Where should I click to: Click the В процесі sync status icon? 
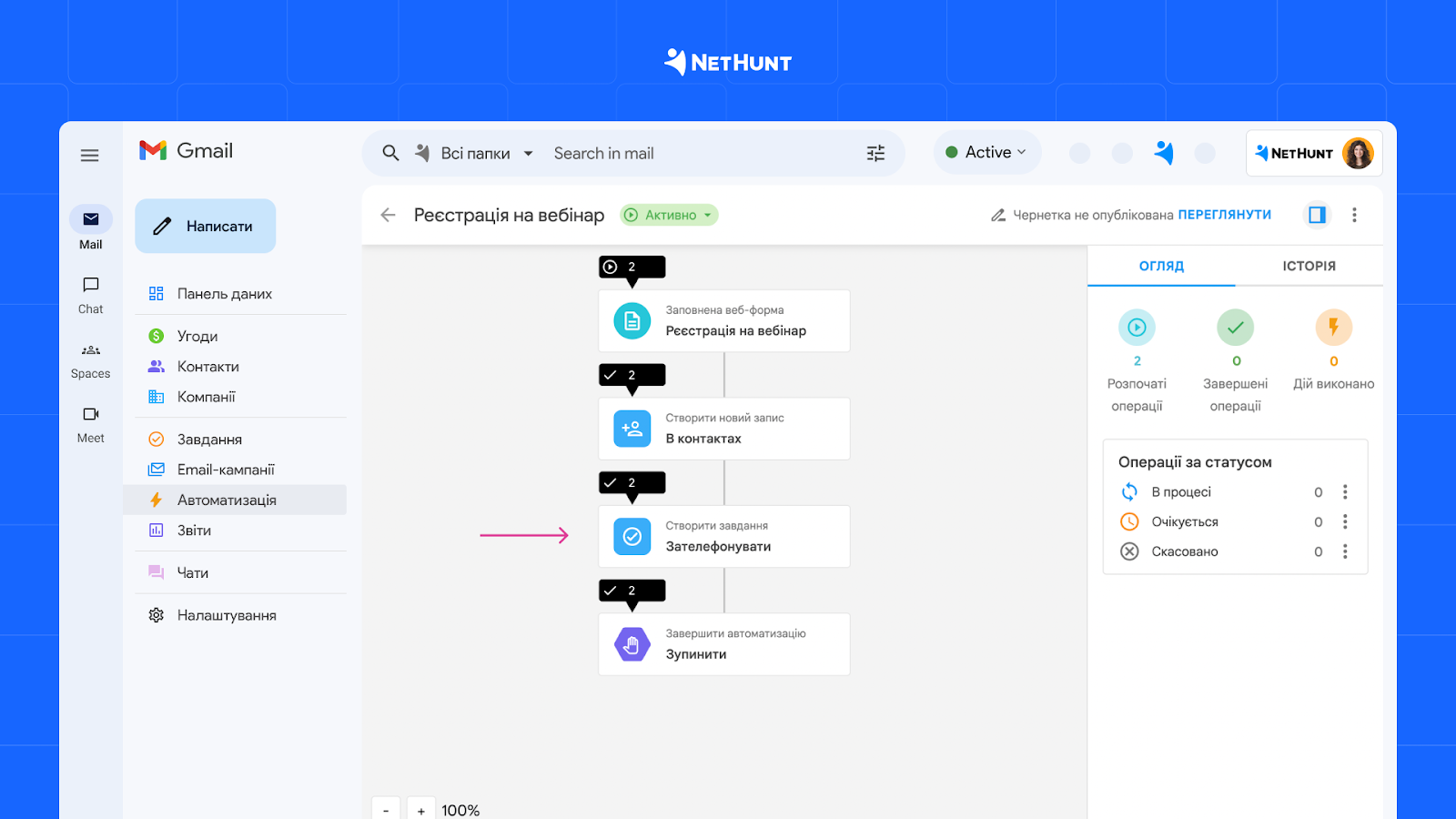point(1129,491)
